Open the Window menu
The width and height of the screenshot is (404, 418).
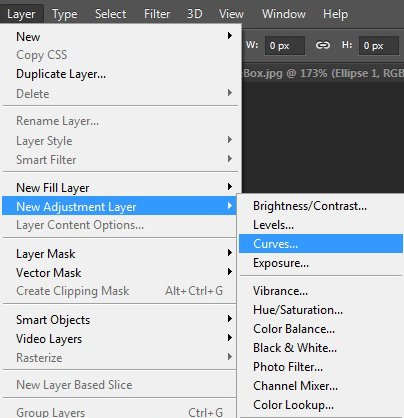point(284,14)
